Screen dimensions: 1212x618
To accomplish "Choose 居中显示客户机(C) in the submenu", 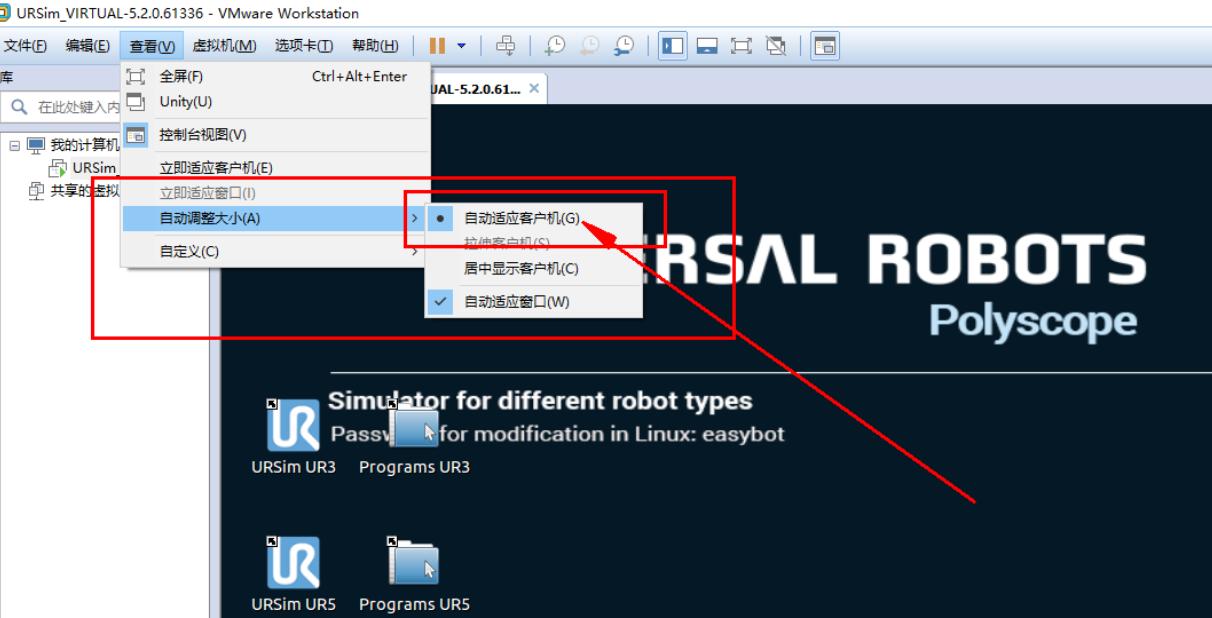I will [533, 268].
